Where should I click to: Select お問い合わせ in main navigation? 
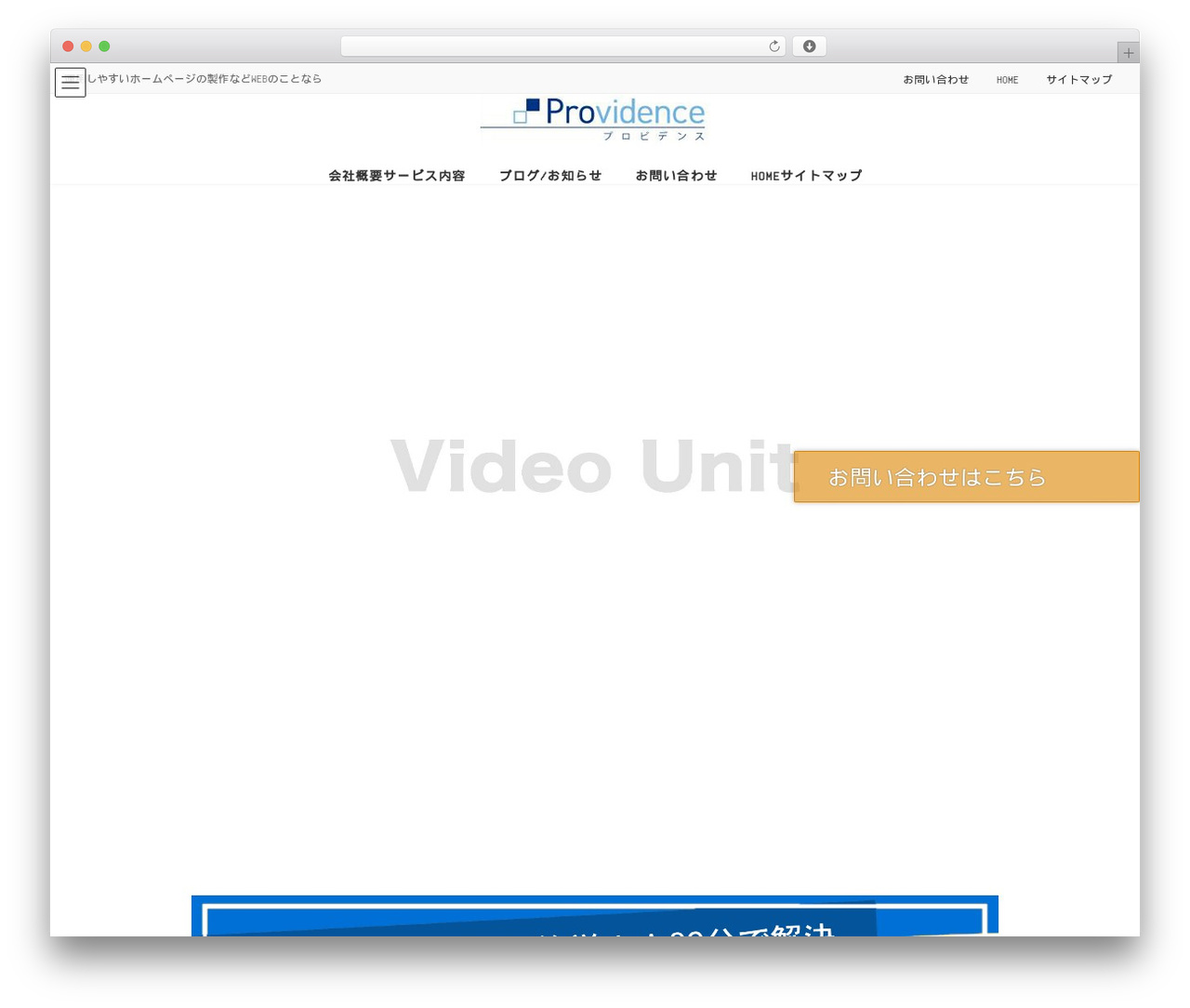pos(676,176)
